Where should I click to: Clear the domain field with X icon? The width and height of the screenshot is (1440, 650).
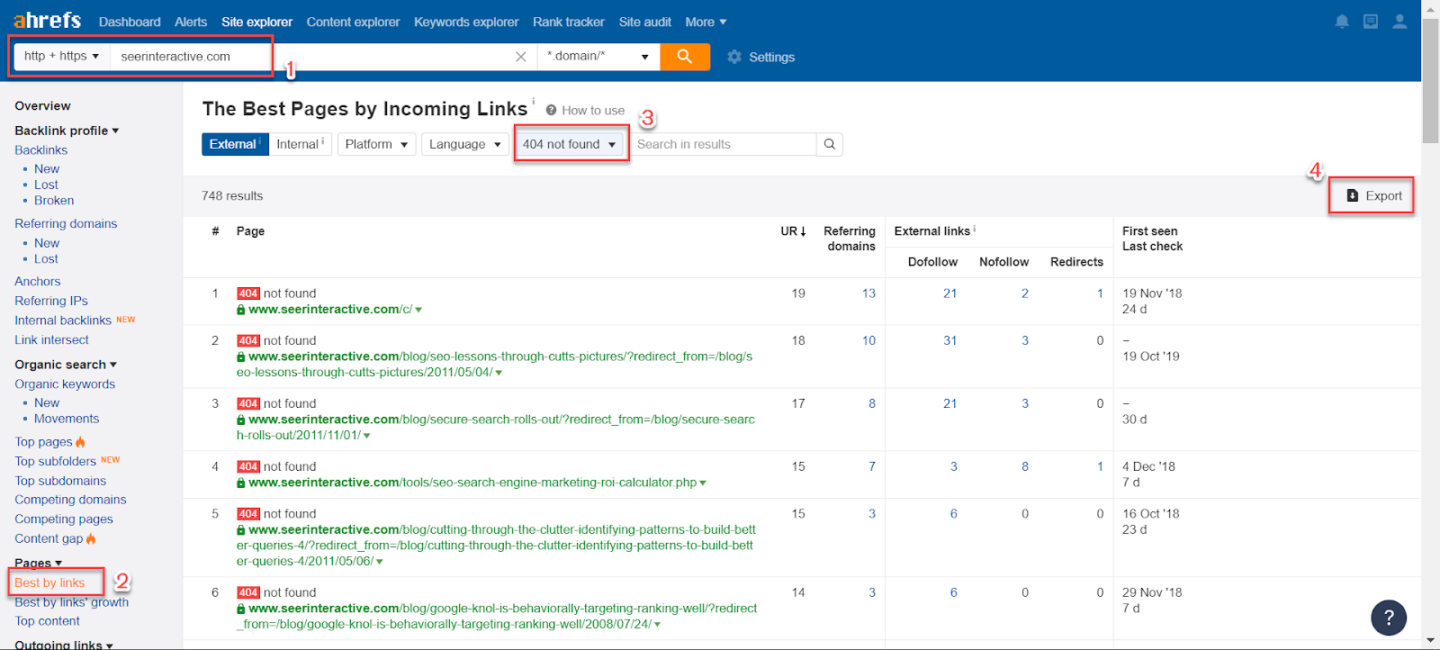(x=520, y=57)
